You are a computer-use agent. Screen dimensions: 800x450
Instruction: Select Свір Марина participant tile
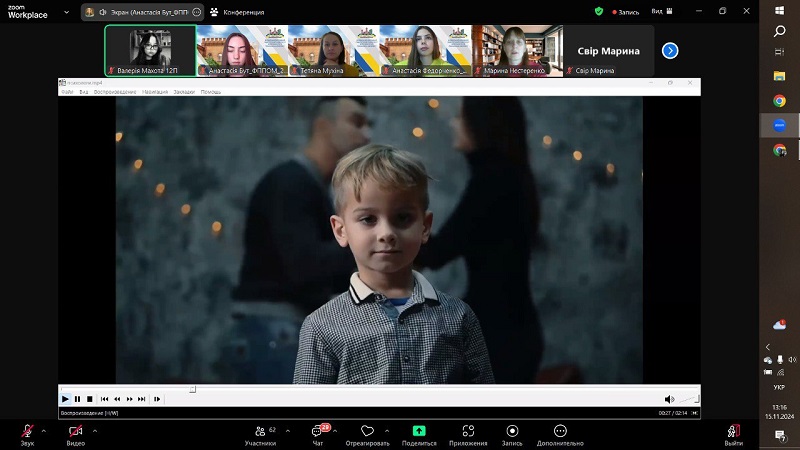point(609,51)
